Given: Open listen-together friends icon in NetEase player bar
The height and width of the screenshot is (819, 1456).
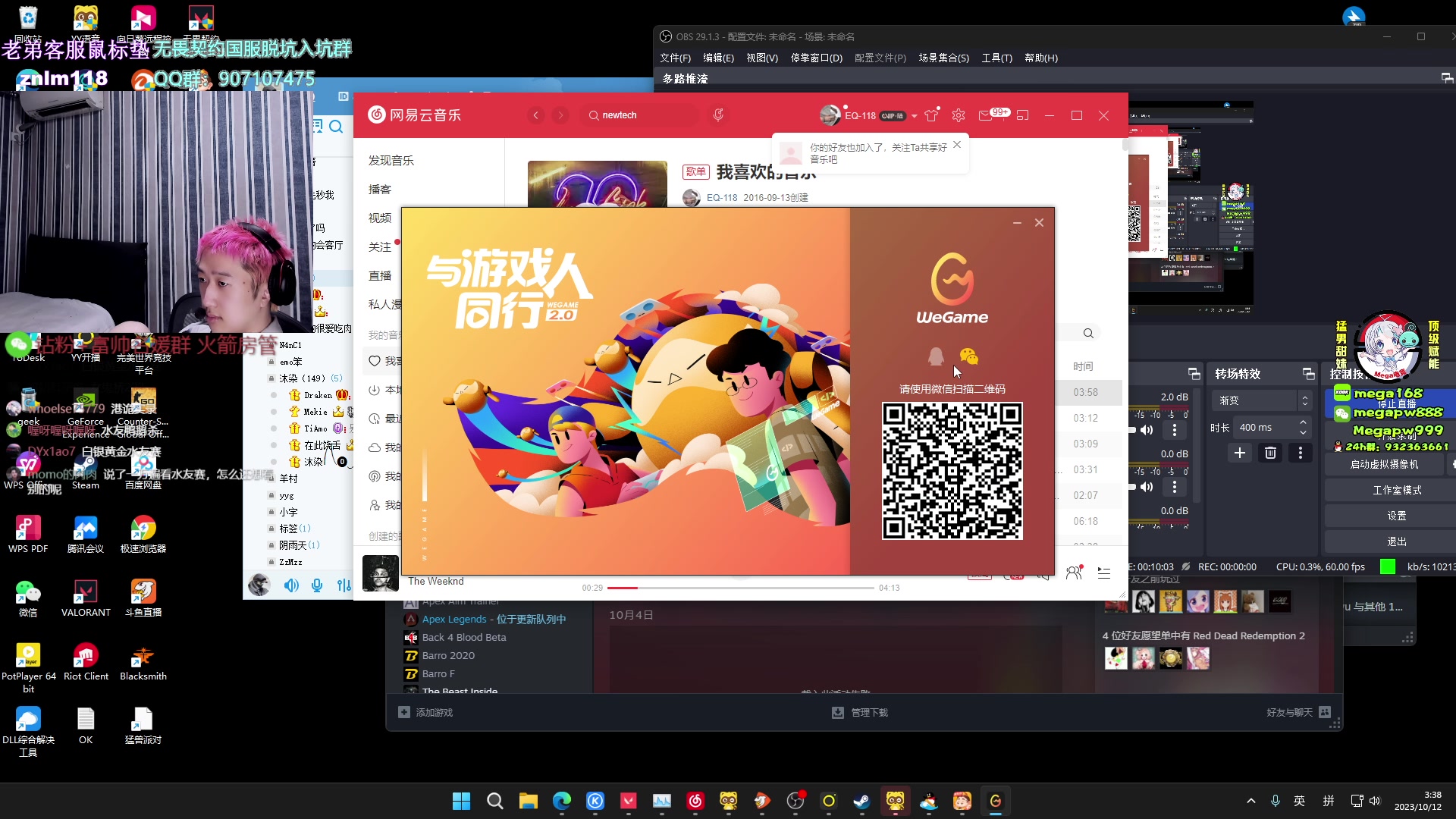Looking at the screenshot, I should (x=1074, y=573).
